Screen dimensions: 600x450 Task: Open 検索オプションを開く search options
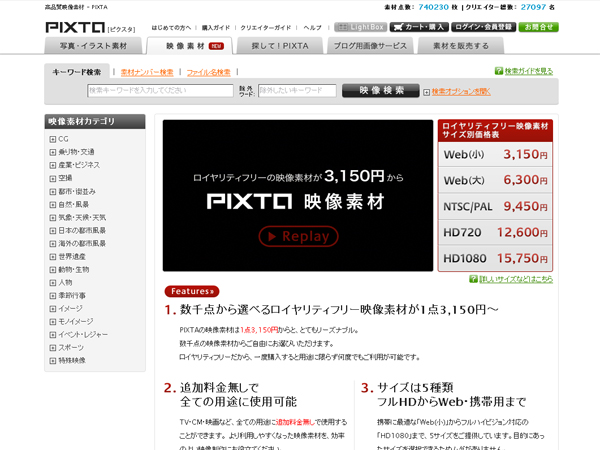coord(460,91)
